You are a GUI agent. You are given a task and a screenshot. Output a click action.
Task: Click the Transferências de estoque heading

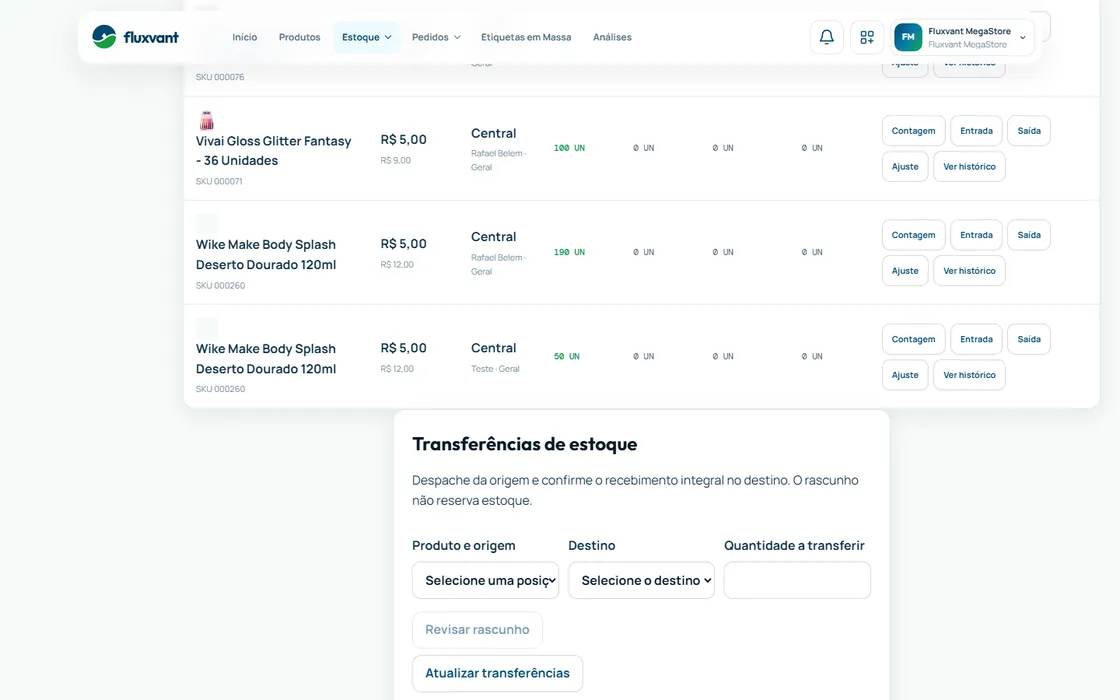pyautogui.click(x=524, y=444)
